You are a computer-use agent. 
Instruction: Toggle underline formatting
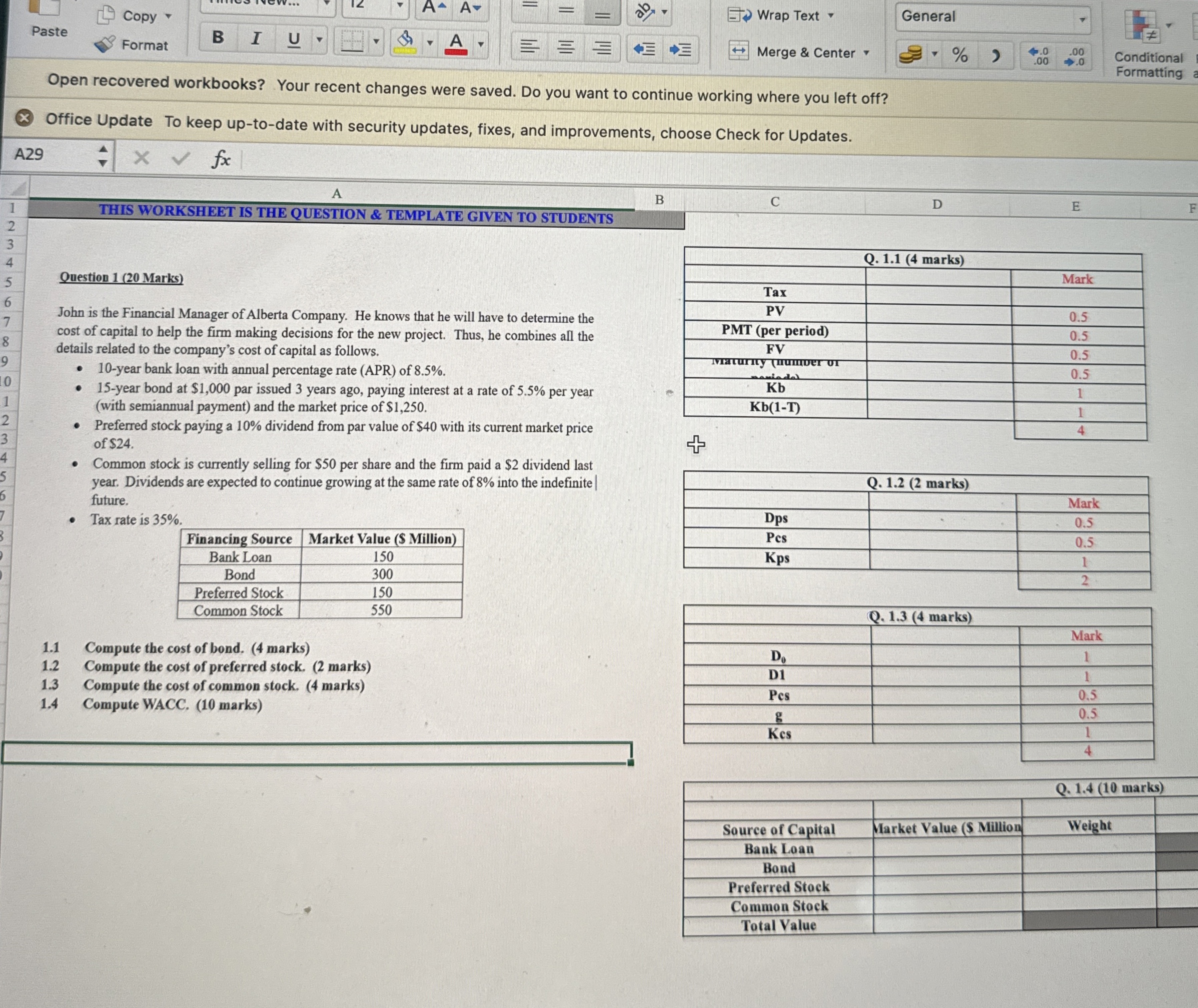293,39
